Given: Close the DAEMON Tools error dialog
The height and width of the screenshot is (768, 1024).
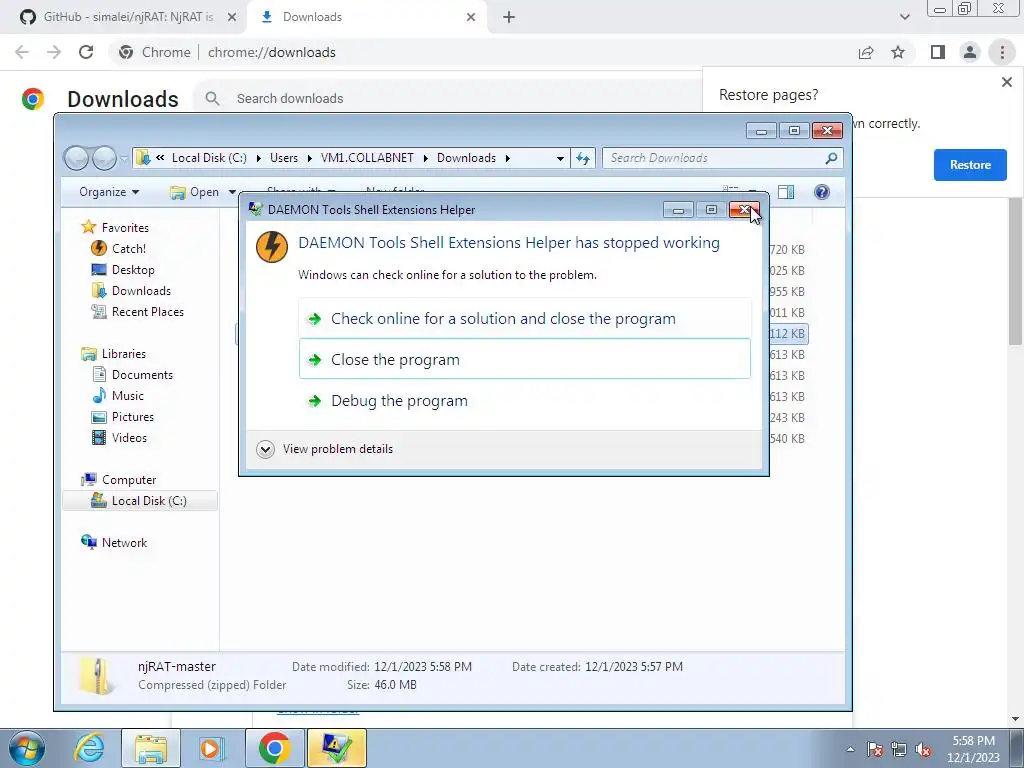Looking at the screenshot, I should click(x=744, y=210).
